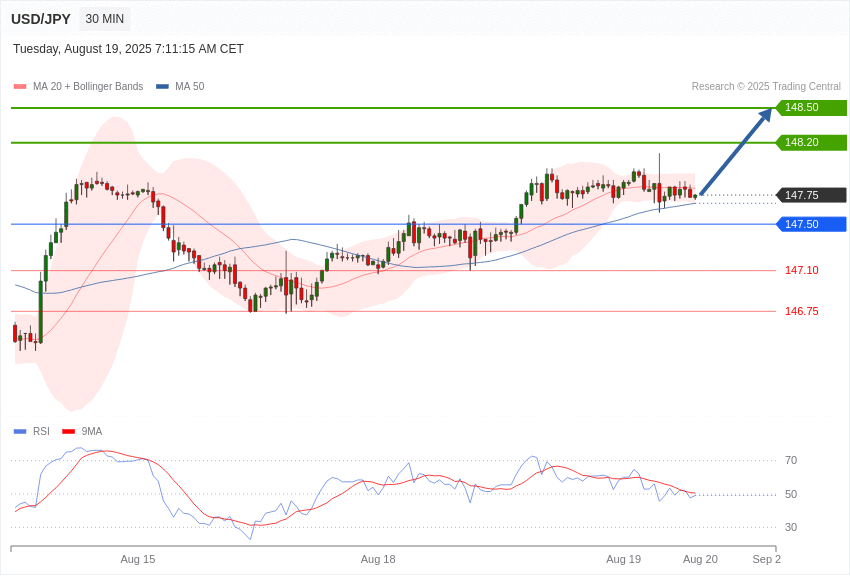Click the Aug 20 date axis label

(x=700, y=559)
